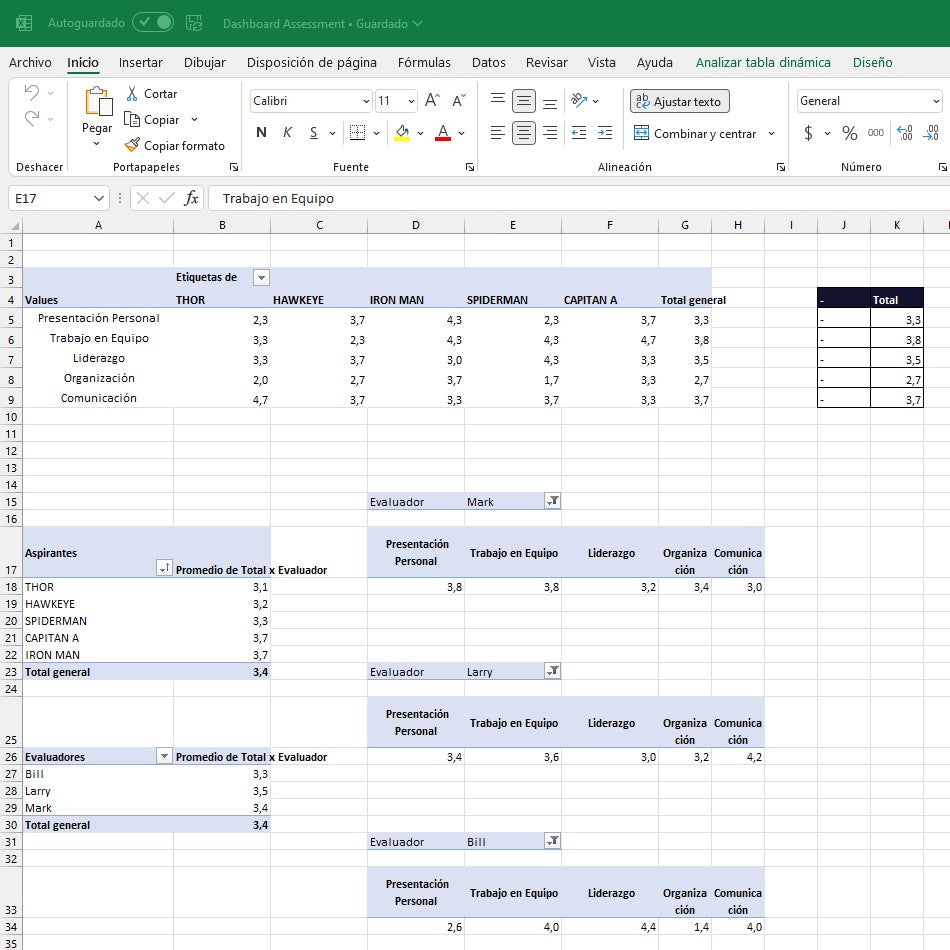Switch to the Diseño tab
The image size is (950, 950).
pyautogui.click(x=872, y=62)
